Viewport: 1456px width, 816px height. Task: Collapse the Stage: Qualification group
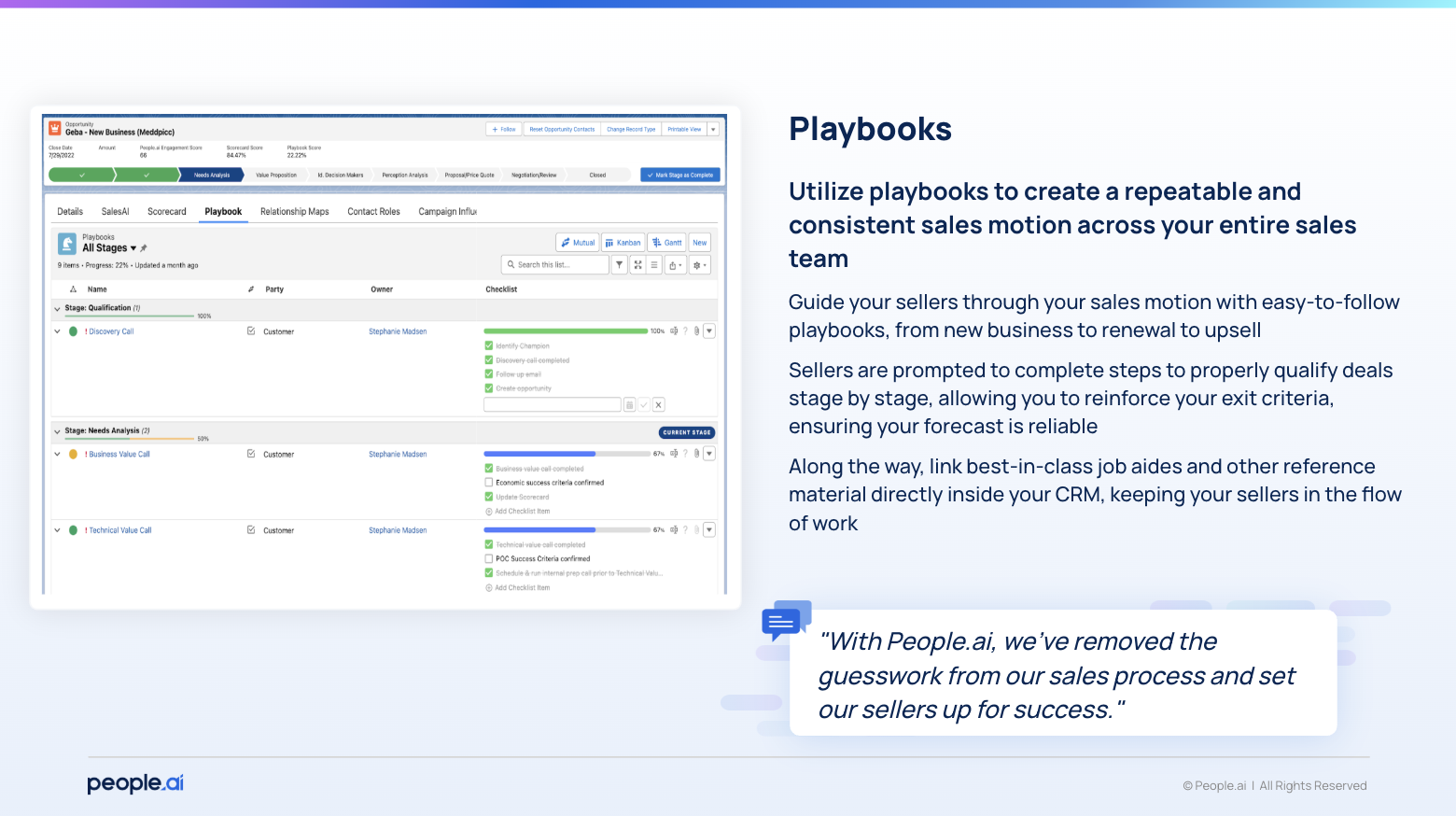tap(57, 309)
